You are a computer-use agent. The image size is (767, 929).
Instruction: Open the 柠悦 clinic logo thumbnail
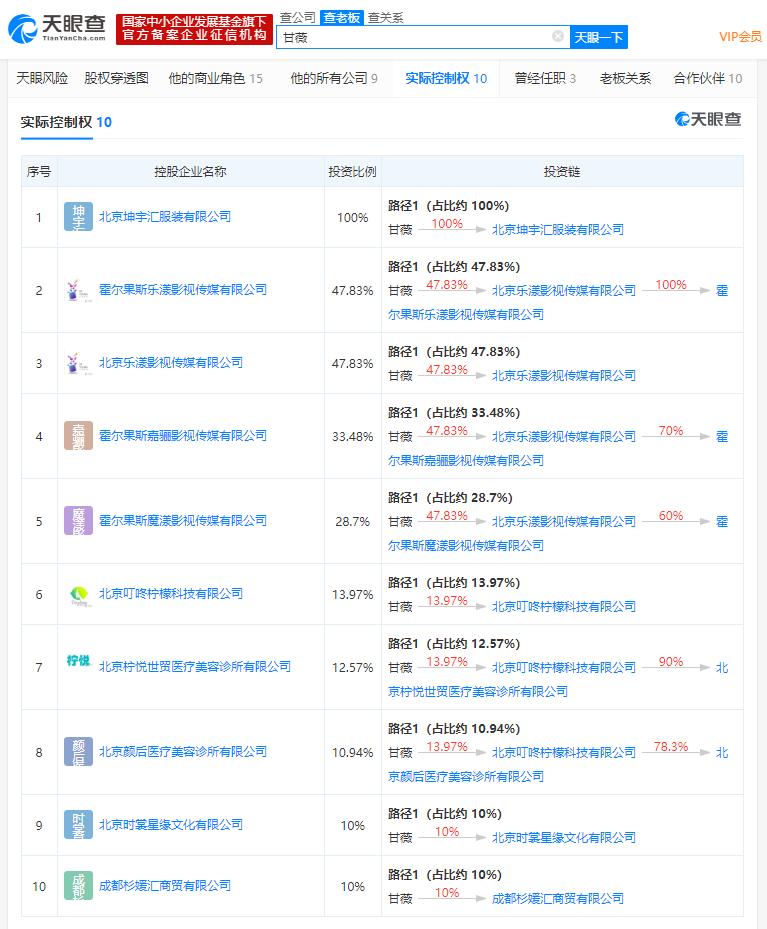point(78,661)
